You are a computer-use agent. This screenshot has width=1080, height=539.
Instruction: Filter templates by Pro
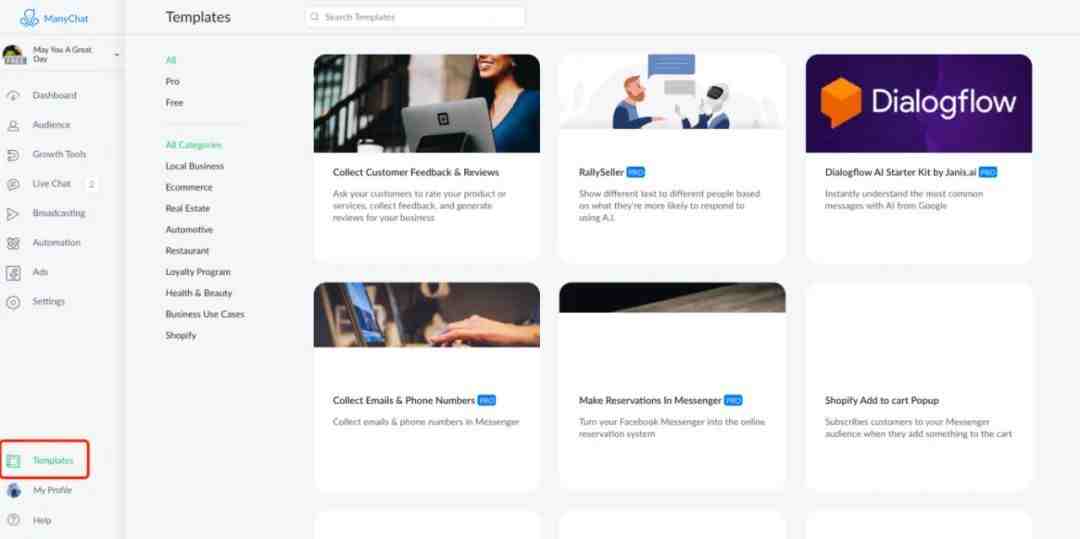[x=172, y=81]
